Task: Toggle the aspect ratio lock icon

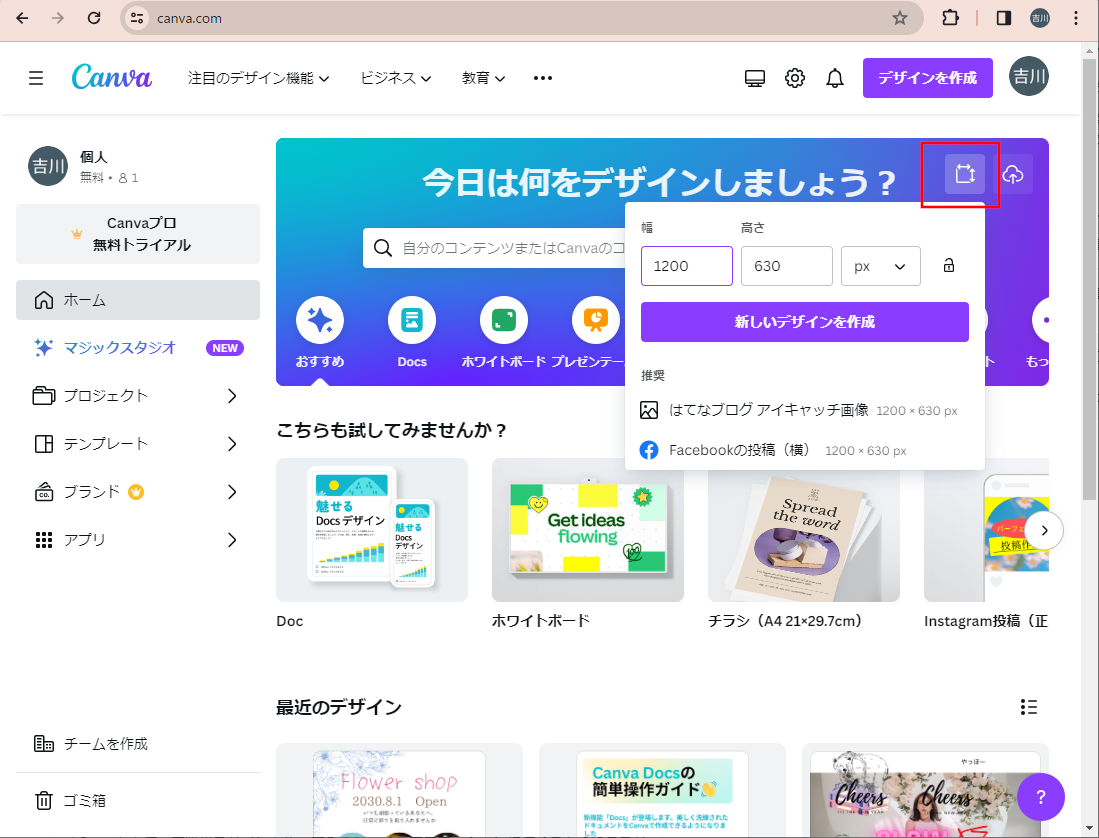Action: (948, 266)
